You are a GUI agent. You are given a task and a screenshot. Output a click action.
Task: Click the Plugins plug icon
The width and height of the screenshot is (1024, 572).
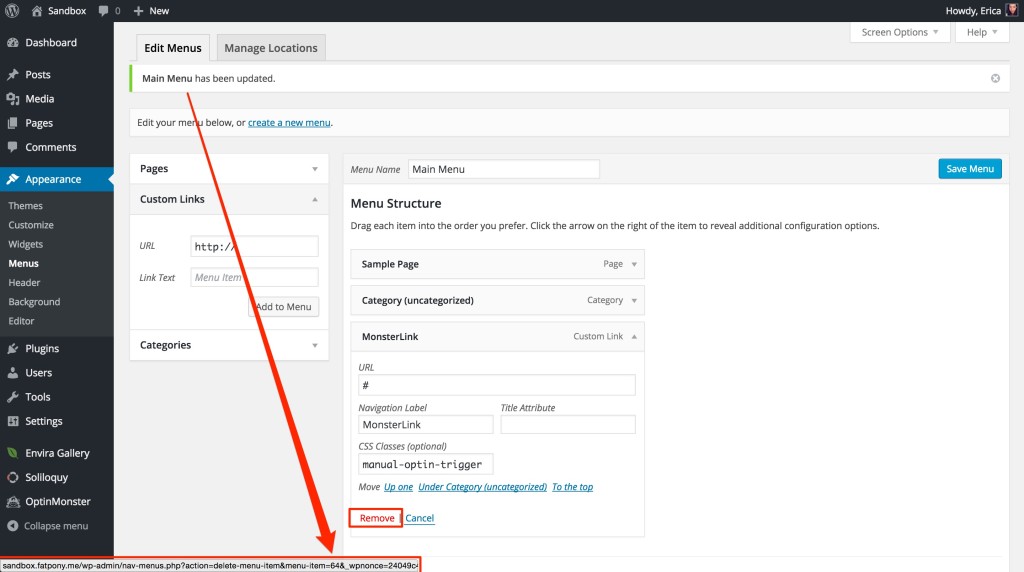point(12,349)
